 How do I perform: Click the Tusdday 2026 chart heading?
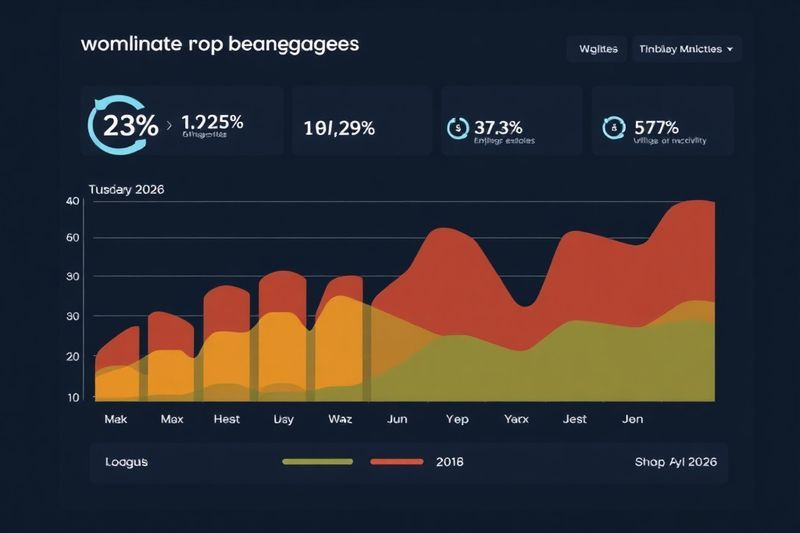pyautogui.click(x=127, y=189)
